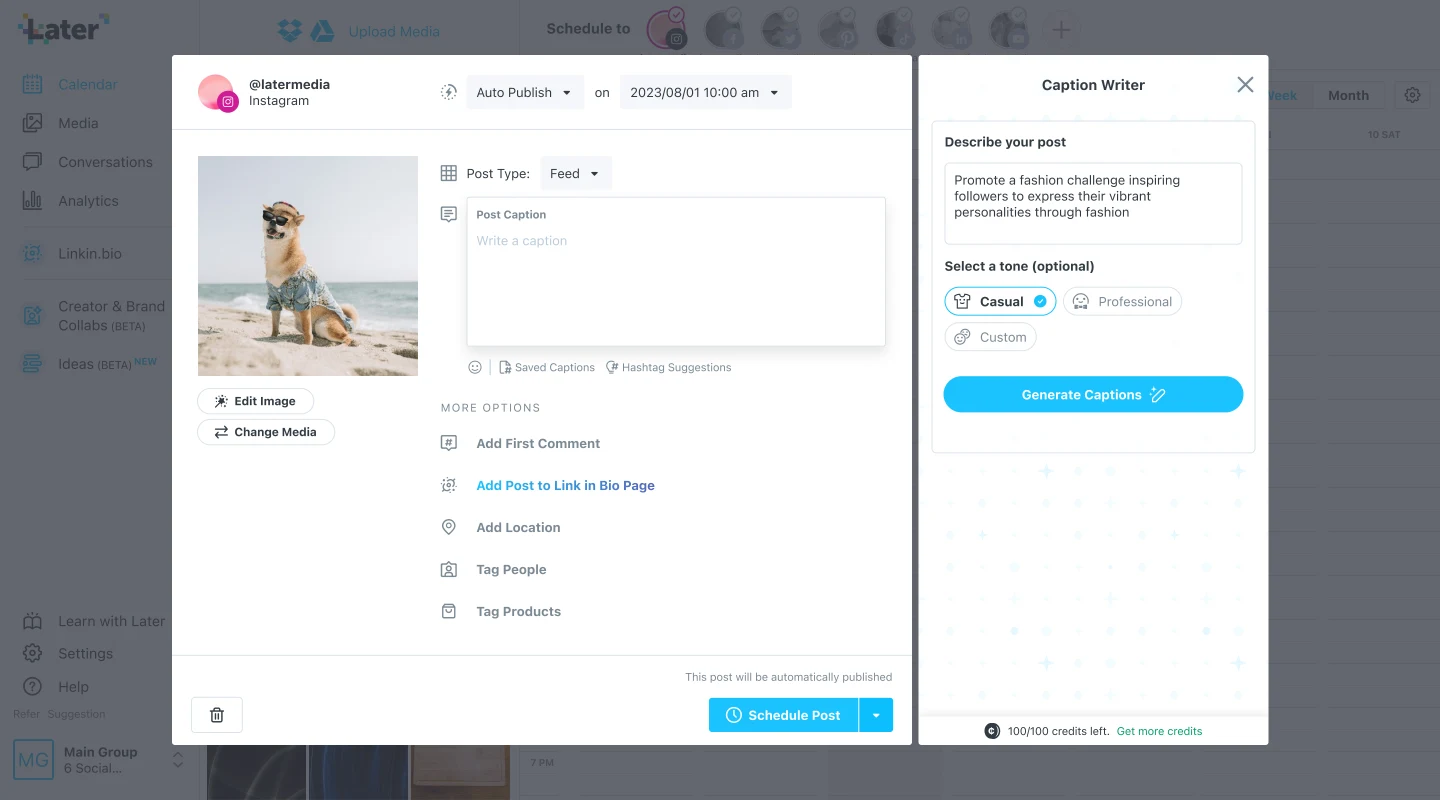Close the Caption Writer panel
The width and height of the screenshot is (1440, 800).
[x=1245, y=85]
